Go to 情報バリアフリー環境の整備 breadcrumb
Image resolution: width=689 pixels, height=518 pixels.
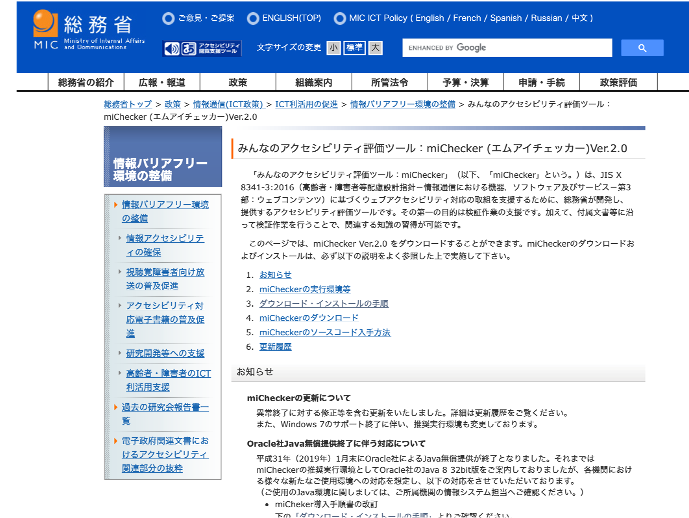(403, 104)
